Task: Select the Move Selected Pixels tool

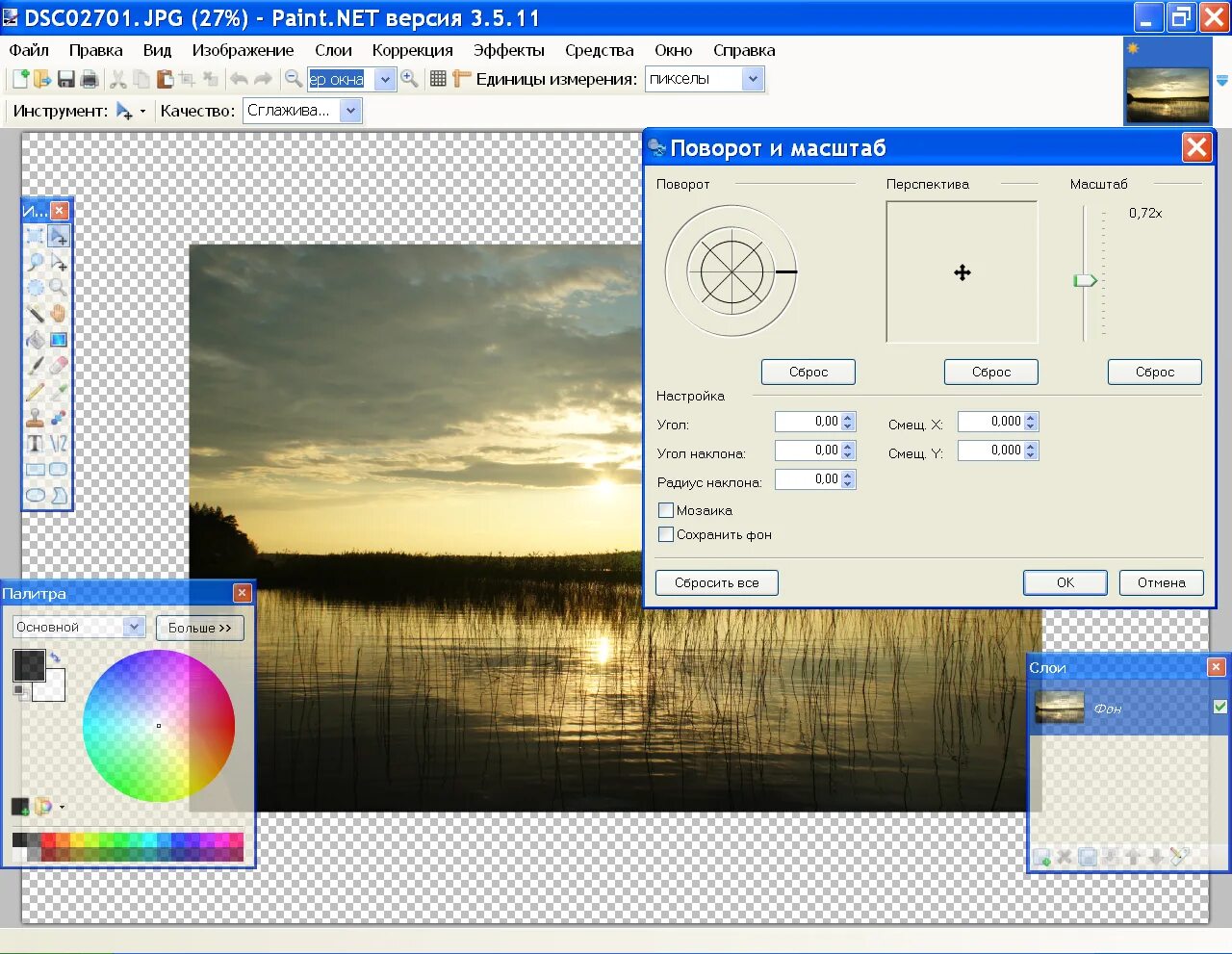Action: [59, 236]
